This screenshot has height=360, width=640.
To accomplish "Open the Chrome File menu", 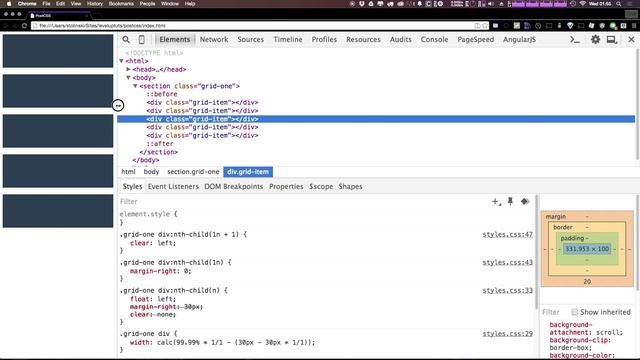I will coord(46,4).
